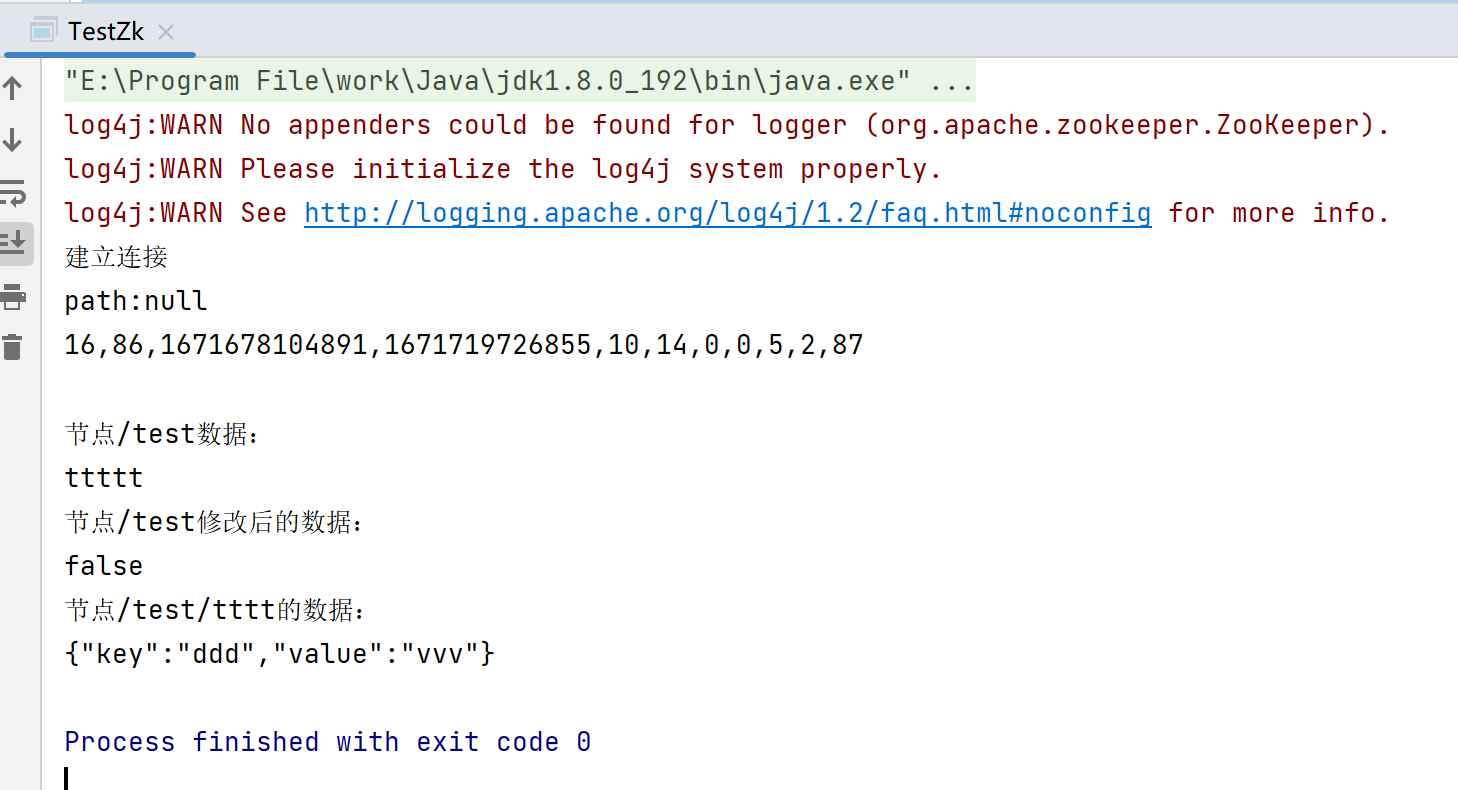Click the 'Please initialize the log4j system' warning
Viewport: 1458px width, 790px height.
503,169
